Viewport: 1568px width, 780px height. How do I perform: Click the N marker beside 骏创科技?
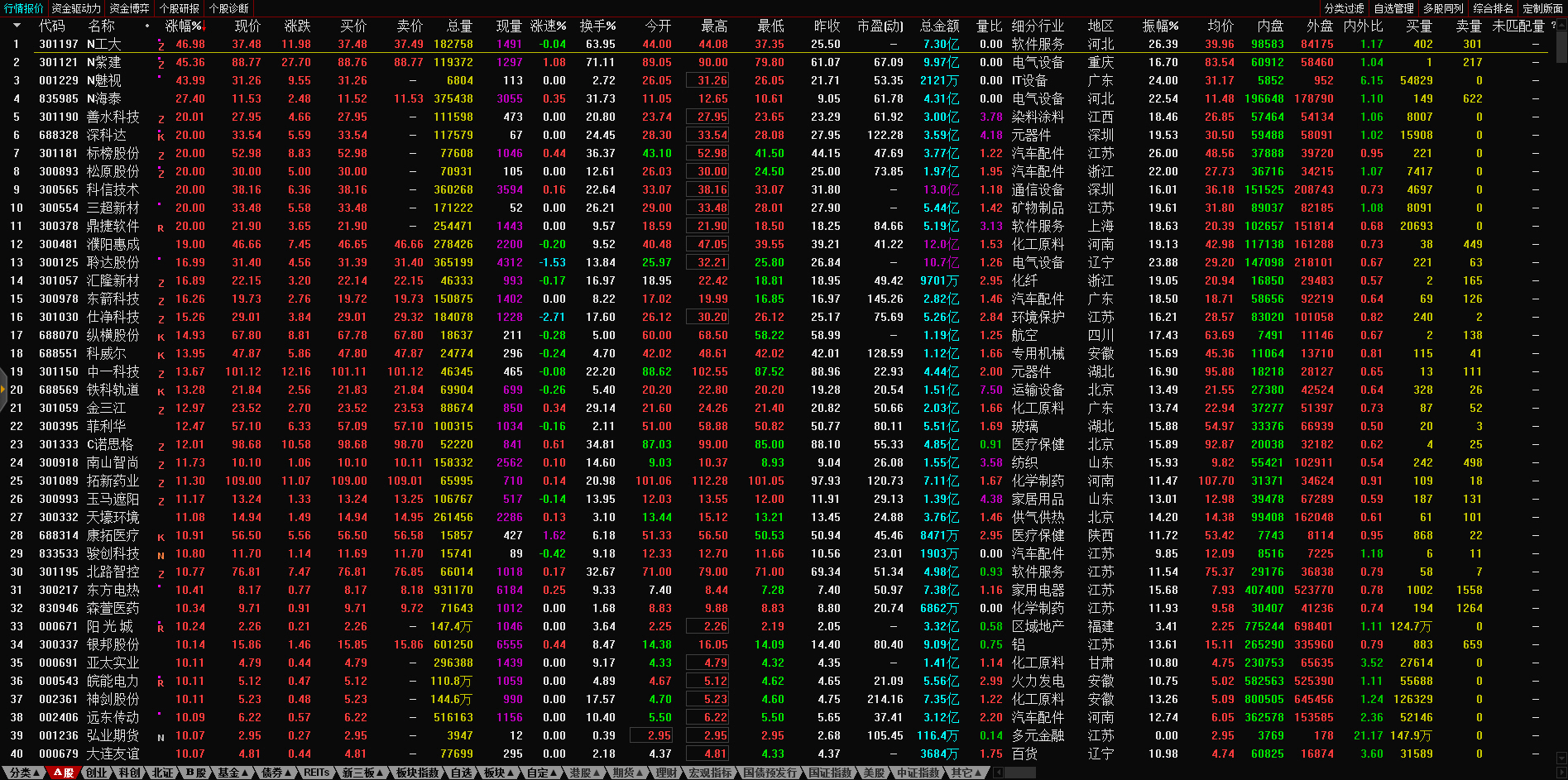(161, 555)
